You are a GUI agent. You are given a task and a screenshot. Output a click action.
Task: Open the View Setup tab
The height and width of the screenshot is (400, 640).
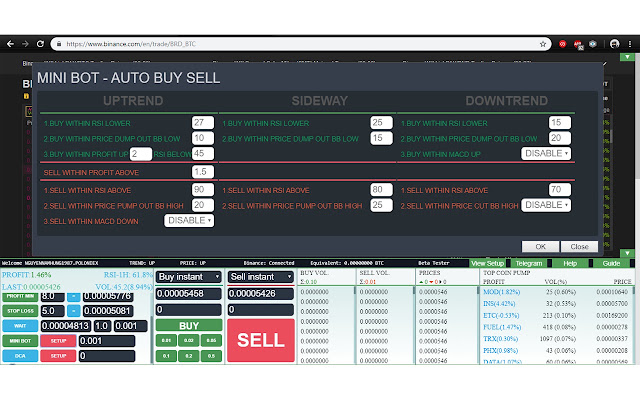click(x=487, y=263)
